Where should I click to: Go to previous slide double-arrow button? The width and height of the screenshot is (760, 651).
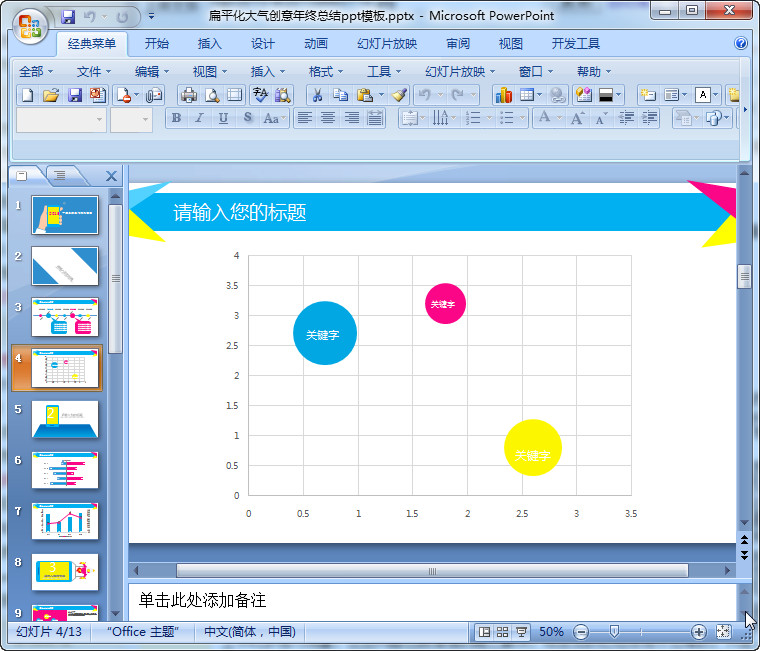point(744,540)
